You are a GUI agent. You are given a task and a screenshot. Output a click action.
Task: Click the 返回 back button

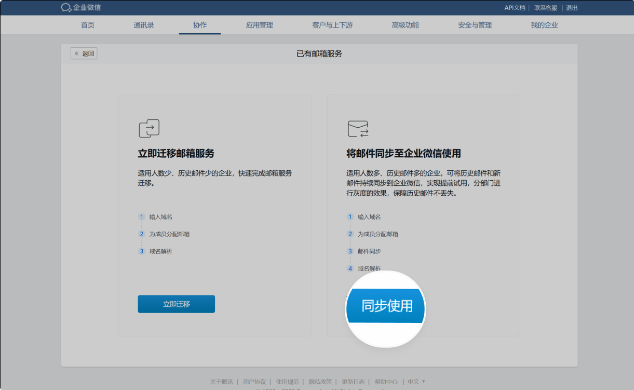(x=84, y=53)
